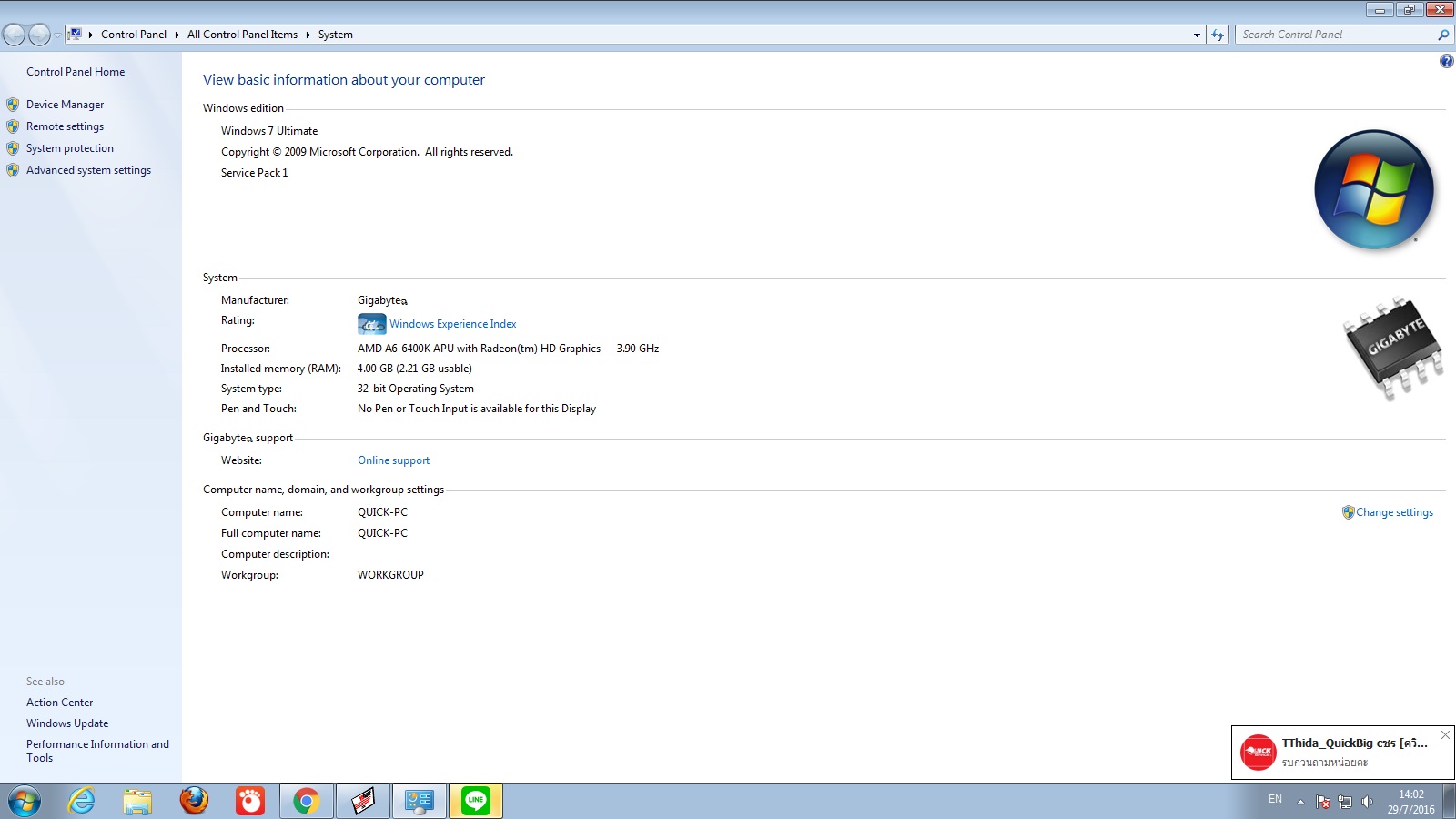Open Device Manager from the sidebar
This screenshot has height=819, width=1456.
click(x=65, y=105)
